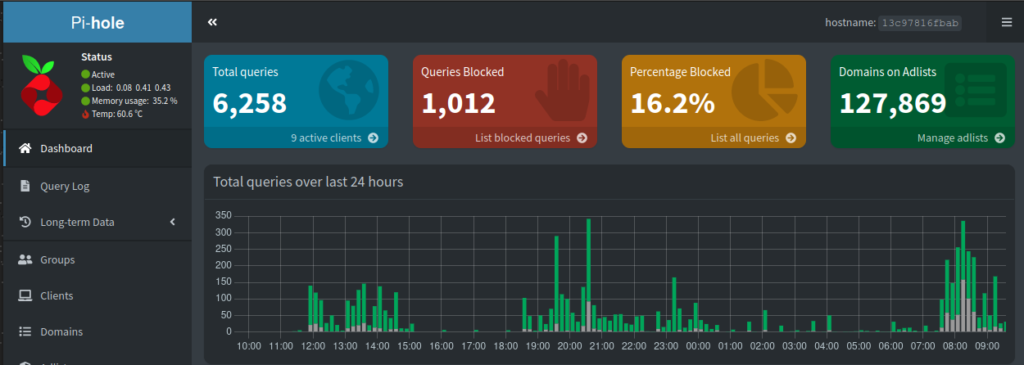Image resolution: width=1024 pixels, height=365 pixels.
Task: Click arrow icon beside List all queries
Action: (x=791, y=138)
